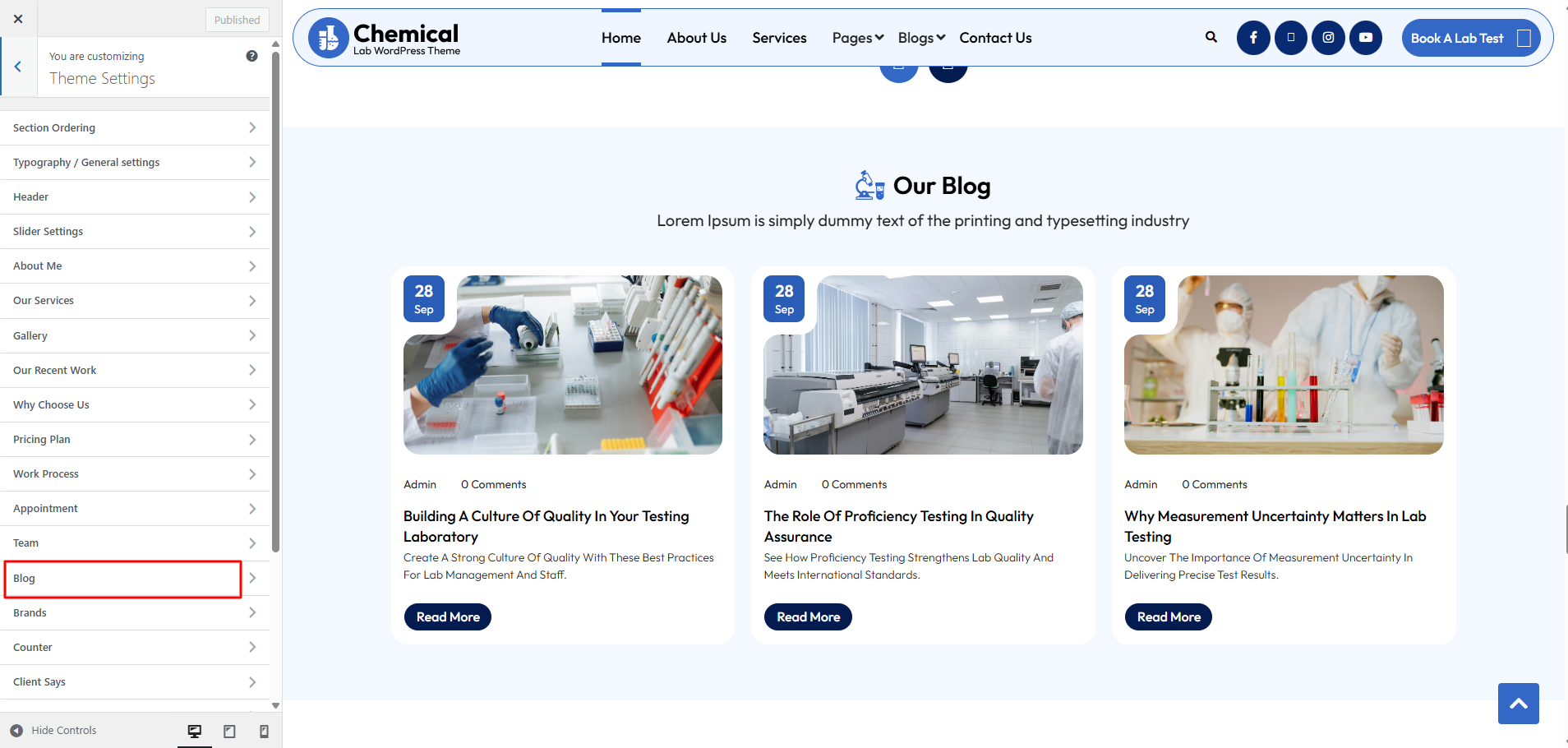The height and width of the screenshot is (748, 1568).
Task: Click Read More under Proficiency Testing post
Action: coord(808,617)
